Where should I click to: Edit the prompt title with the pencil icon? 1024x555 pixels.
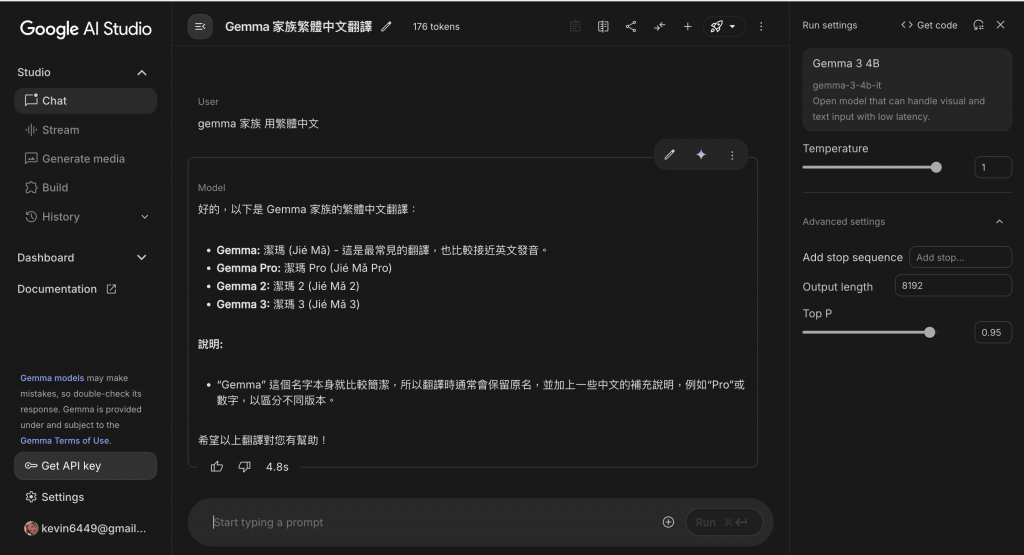tap(387, 27)
